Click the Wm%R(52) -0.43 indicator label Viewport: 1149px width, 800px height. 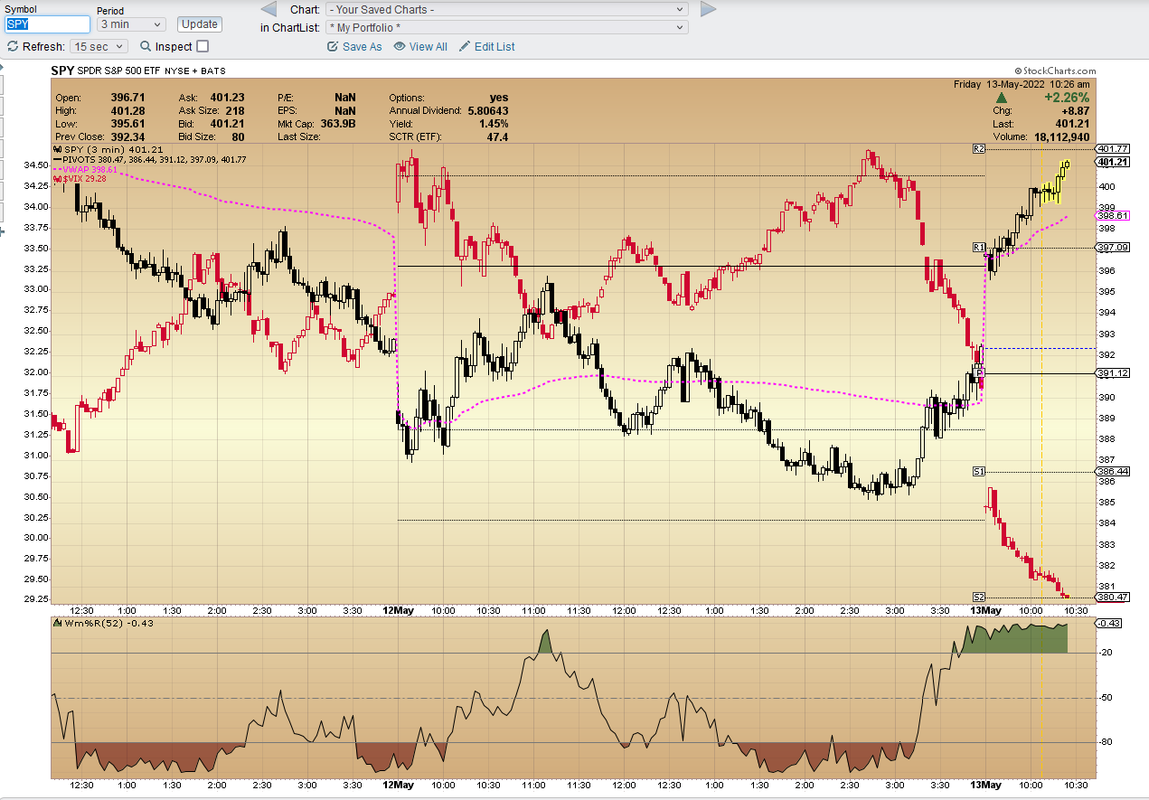click(x=104, y=623)
